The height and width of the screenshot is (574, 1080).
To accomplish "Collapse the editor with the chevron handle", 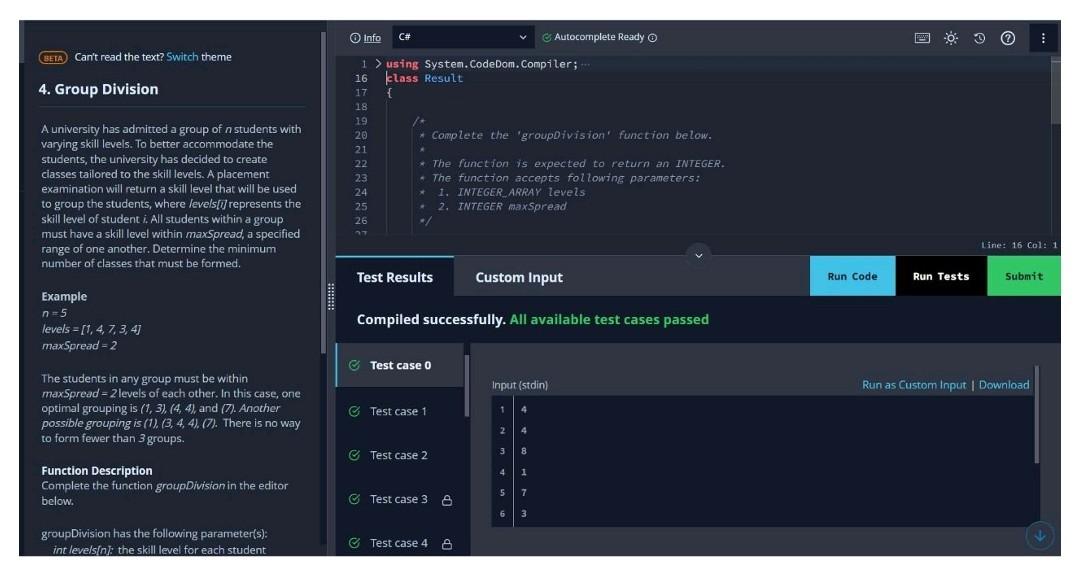I will [x=698, y=256].
